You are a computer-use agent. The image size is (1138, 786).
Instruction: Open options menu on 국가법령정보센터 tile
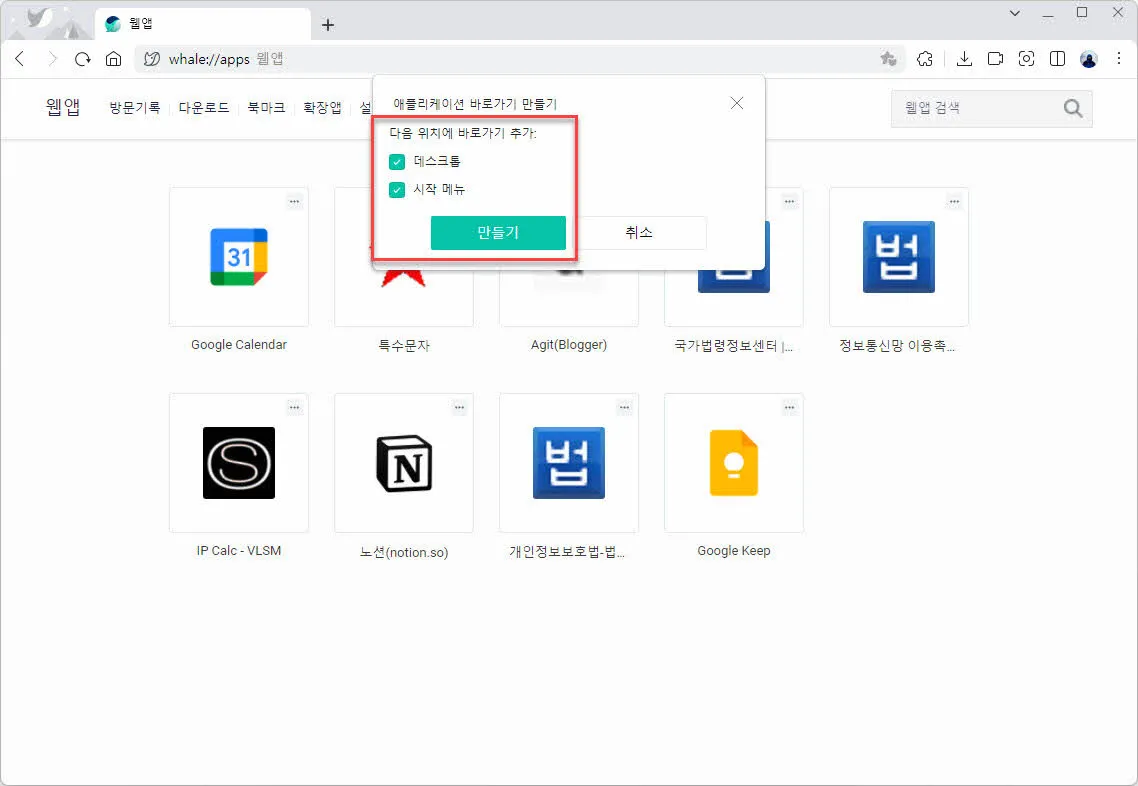click(790, 202)
